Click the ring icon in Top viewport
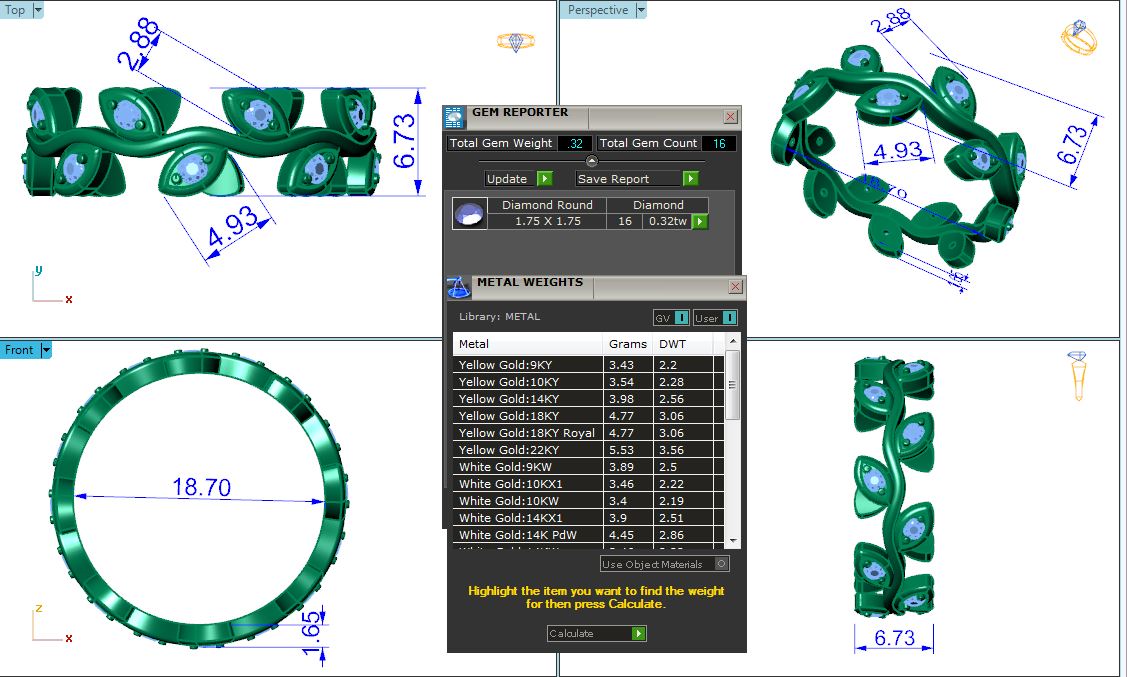1127x677 pixels. point(516,42)
